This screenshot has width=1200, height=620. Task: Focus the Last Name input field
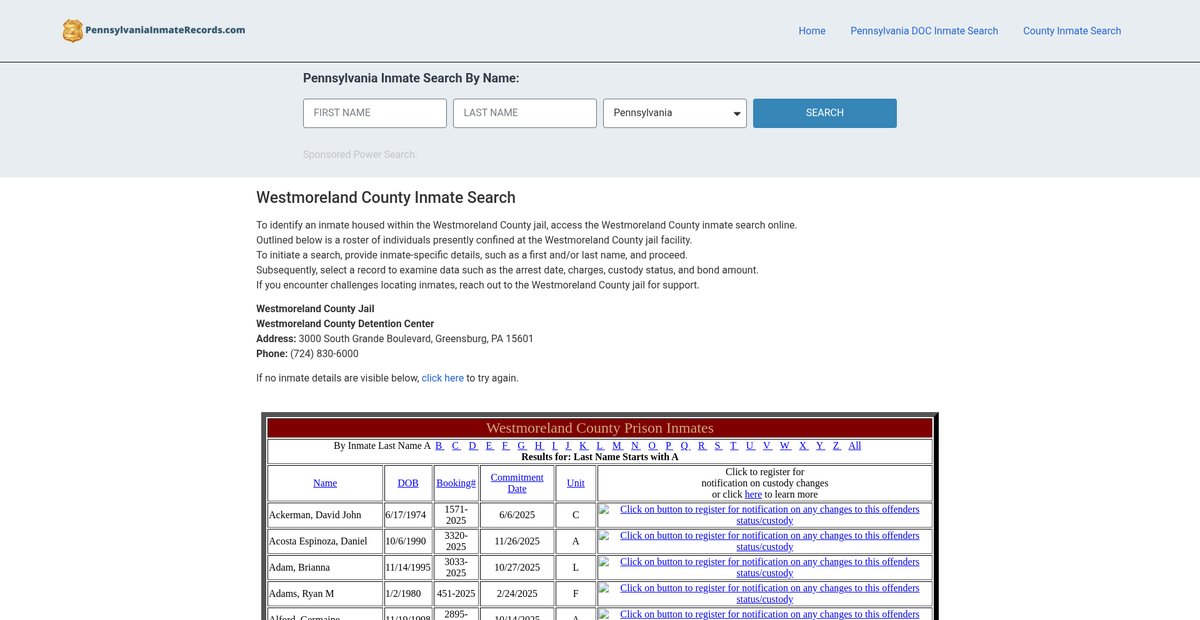525,113
